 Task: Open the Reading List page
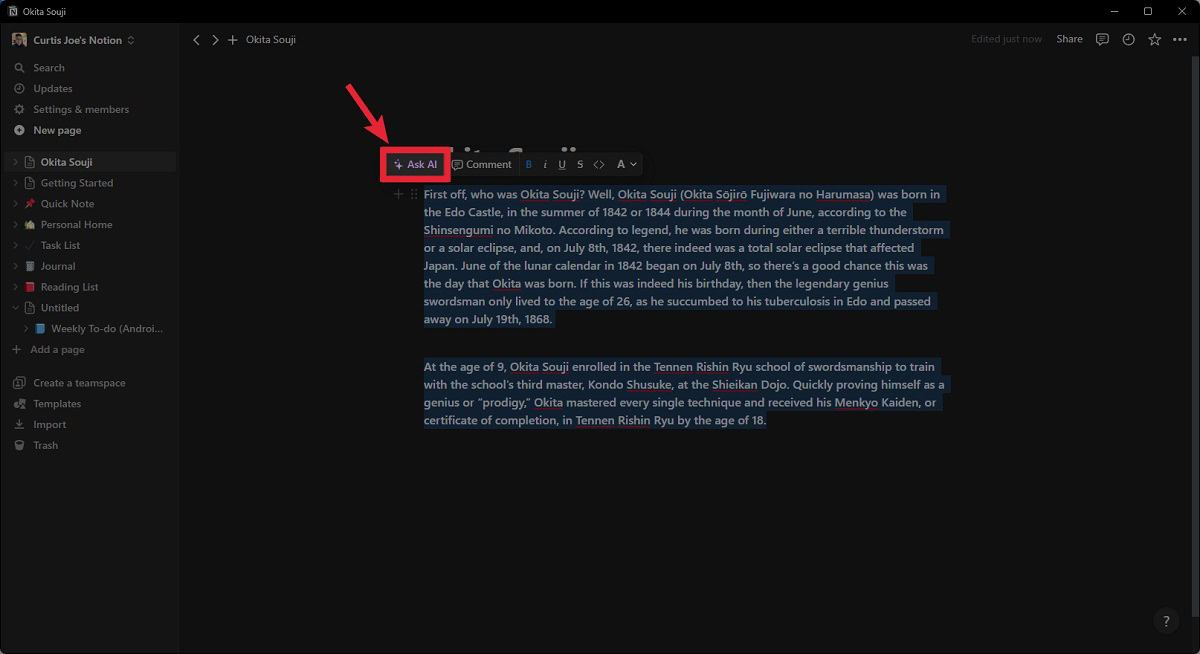pos(69,287)
